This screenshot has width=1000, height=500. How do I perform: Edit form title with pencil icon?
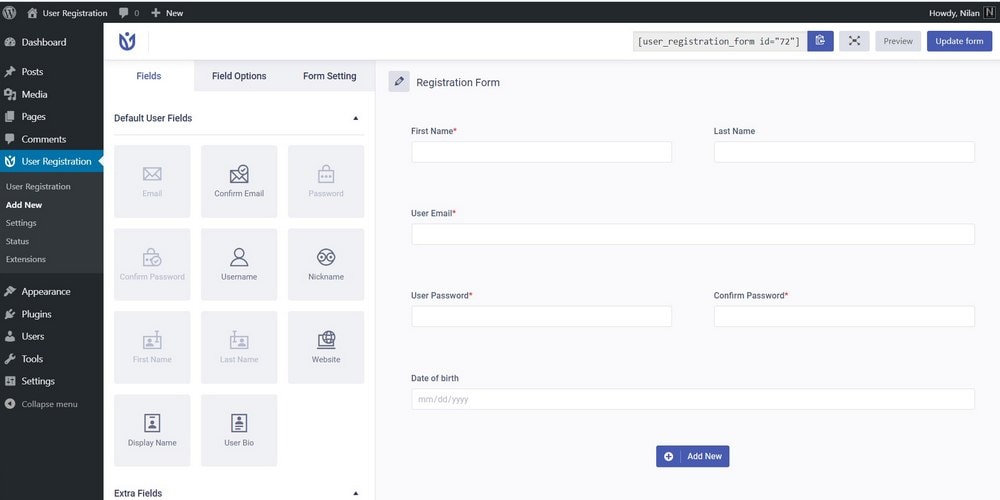click(399, 82)
